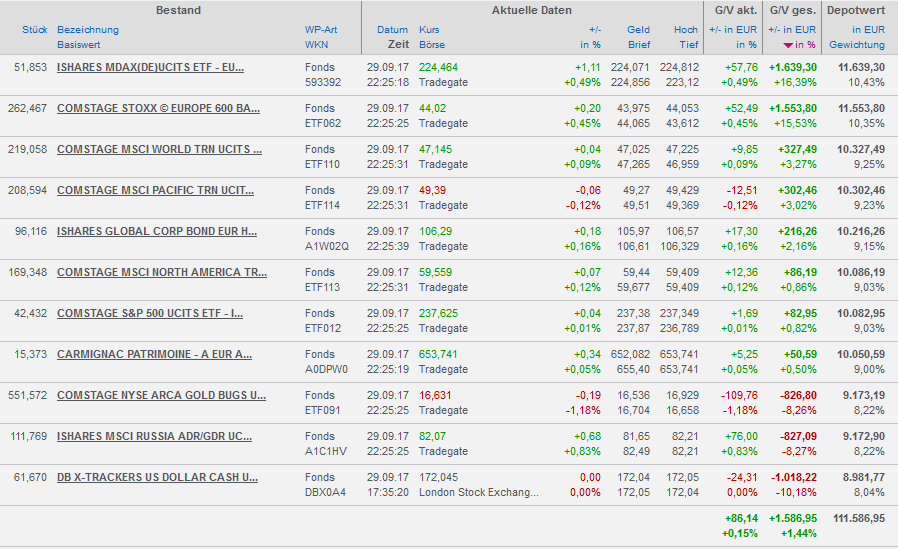898x549 pixels.
Task: Click the pink descending sort arrow
Action: click(788, 45)
